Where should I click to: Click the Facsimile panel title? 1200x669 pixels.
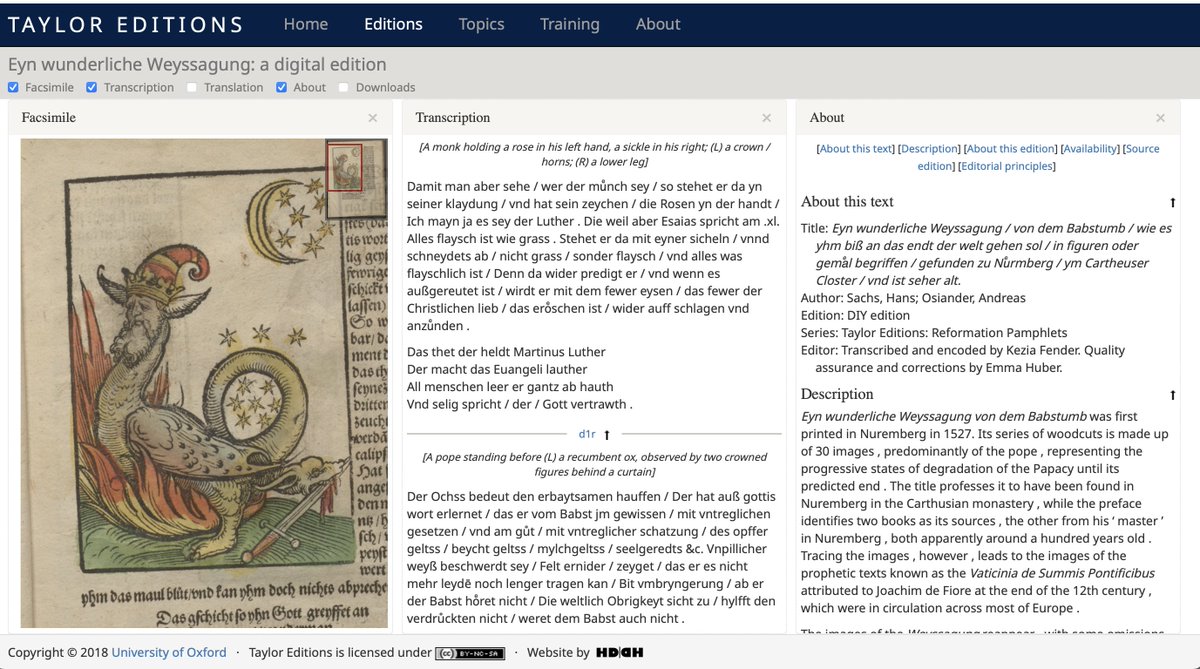click(x=49, y=118)
